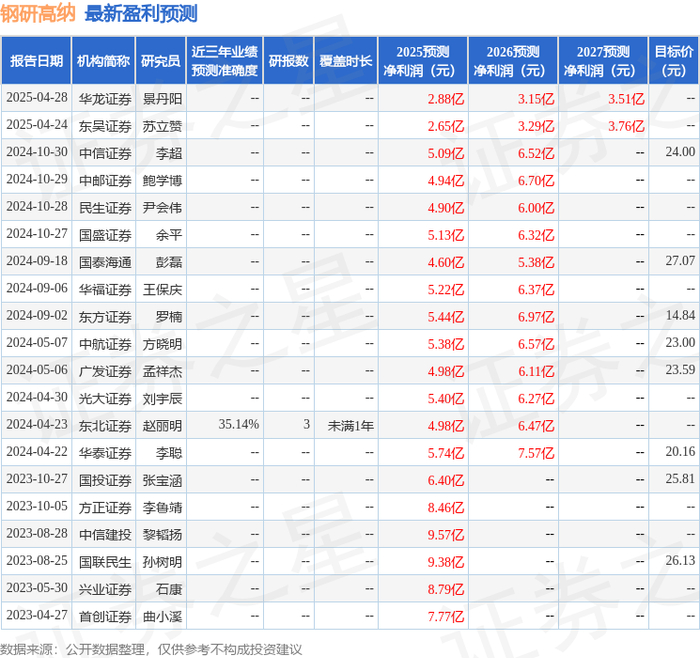Click analyst name 王保庆
Image resolution: width=700 pixels, height=658 pixels.
point(162,289)
